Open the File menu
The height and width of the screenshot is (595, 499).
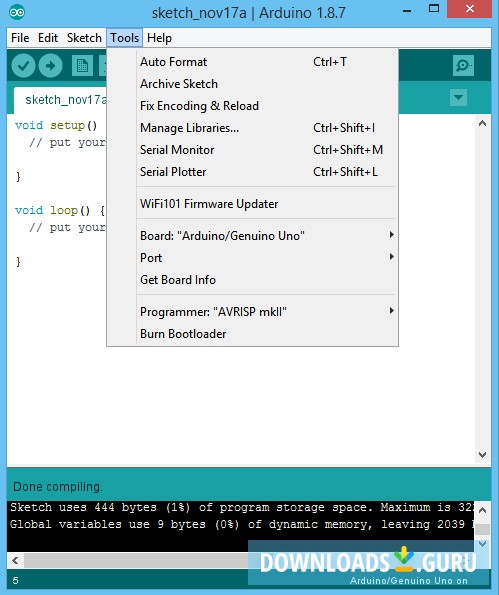20,38
